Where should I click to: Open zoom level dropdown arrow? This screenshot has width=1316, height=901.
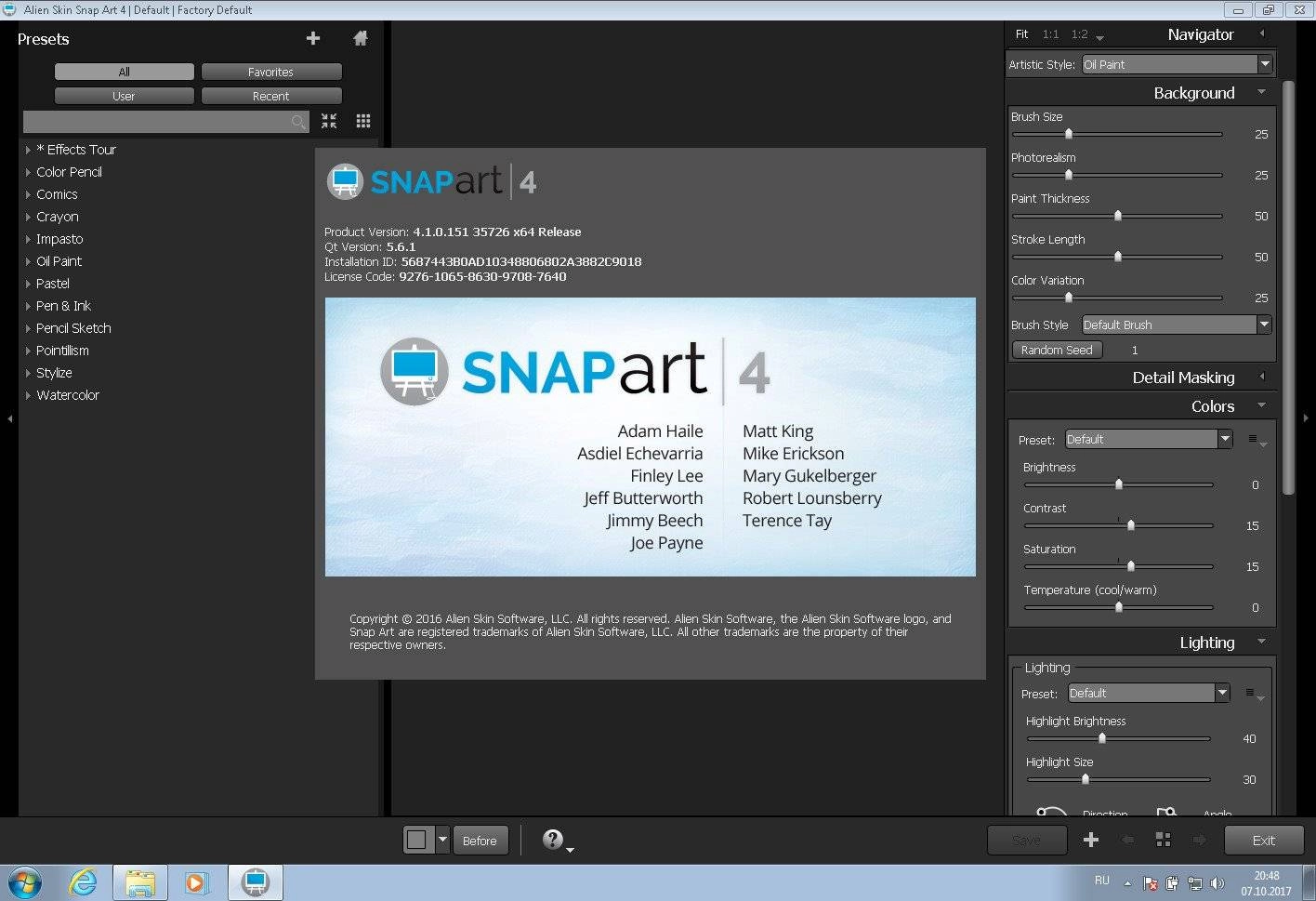pos(1100,37)
